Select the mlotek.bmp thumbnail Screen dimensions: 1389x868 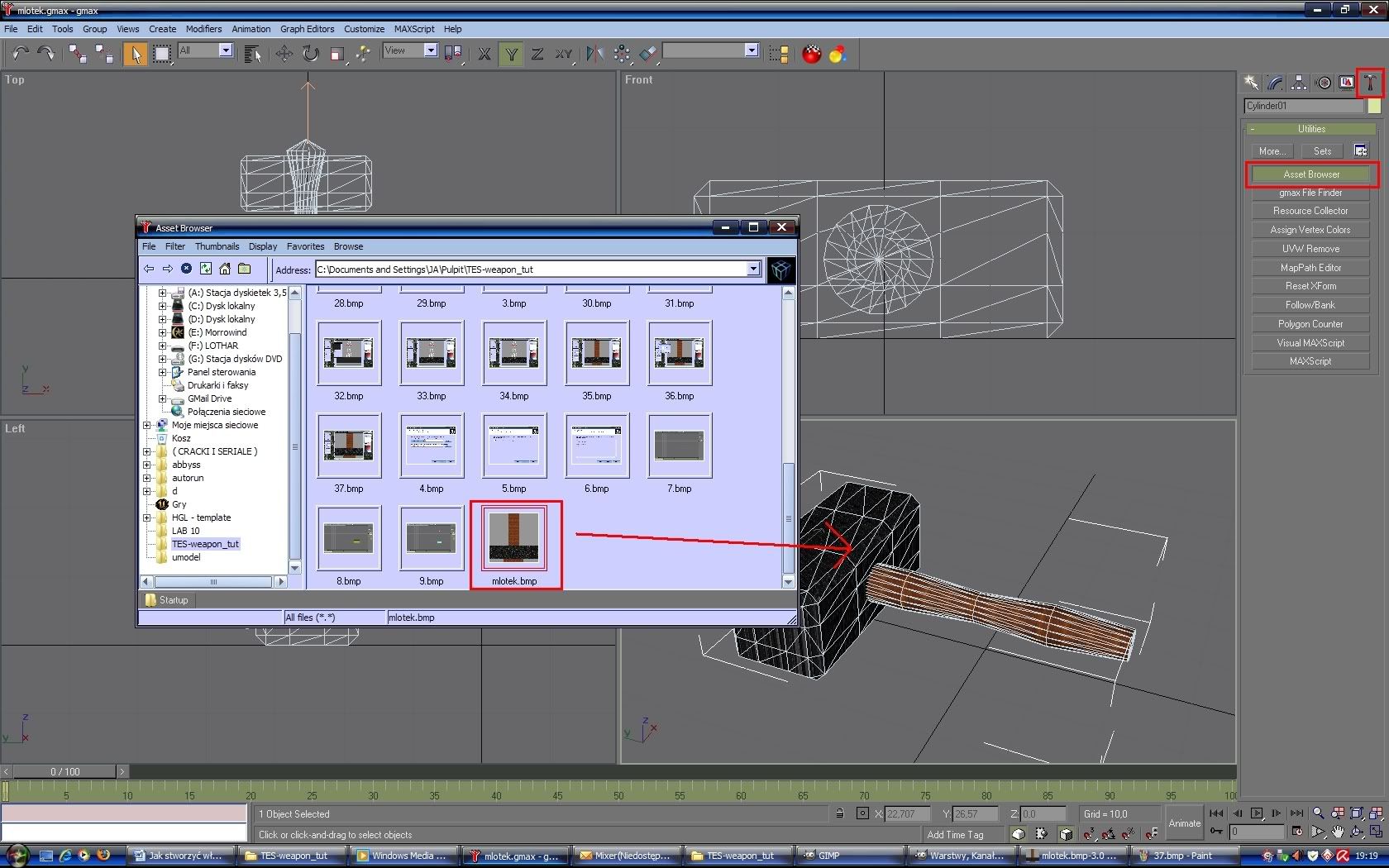514,537
